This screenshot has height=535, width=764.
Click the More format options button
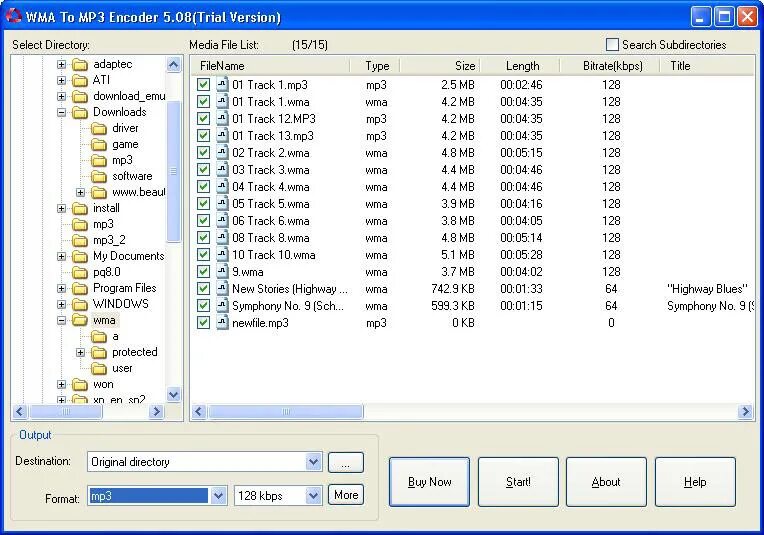[346, 495]
